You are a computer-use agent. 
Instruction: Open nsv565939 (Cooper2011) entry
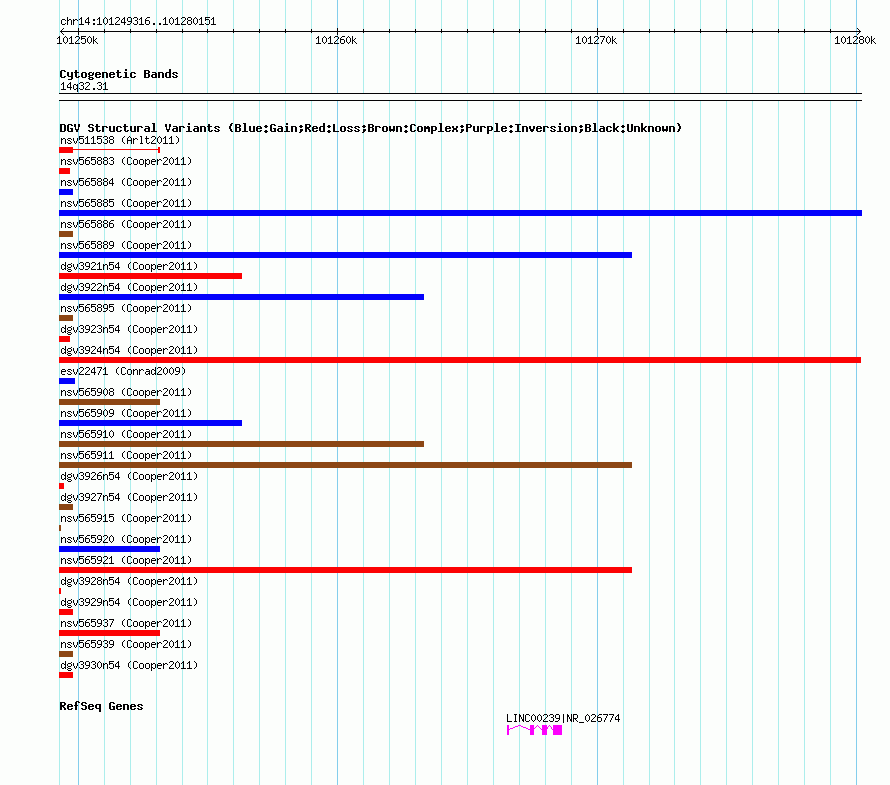click(x=126, y=644)
